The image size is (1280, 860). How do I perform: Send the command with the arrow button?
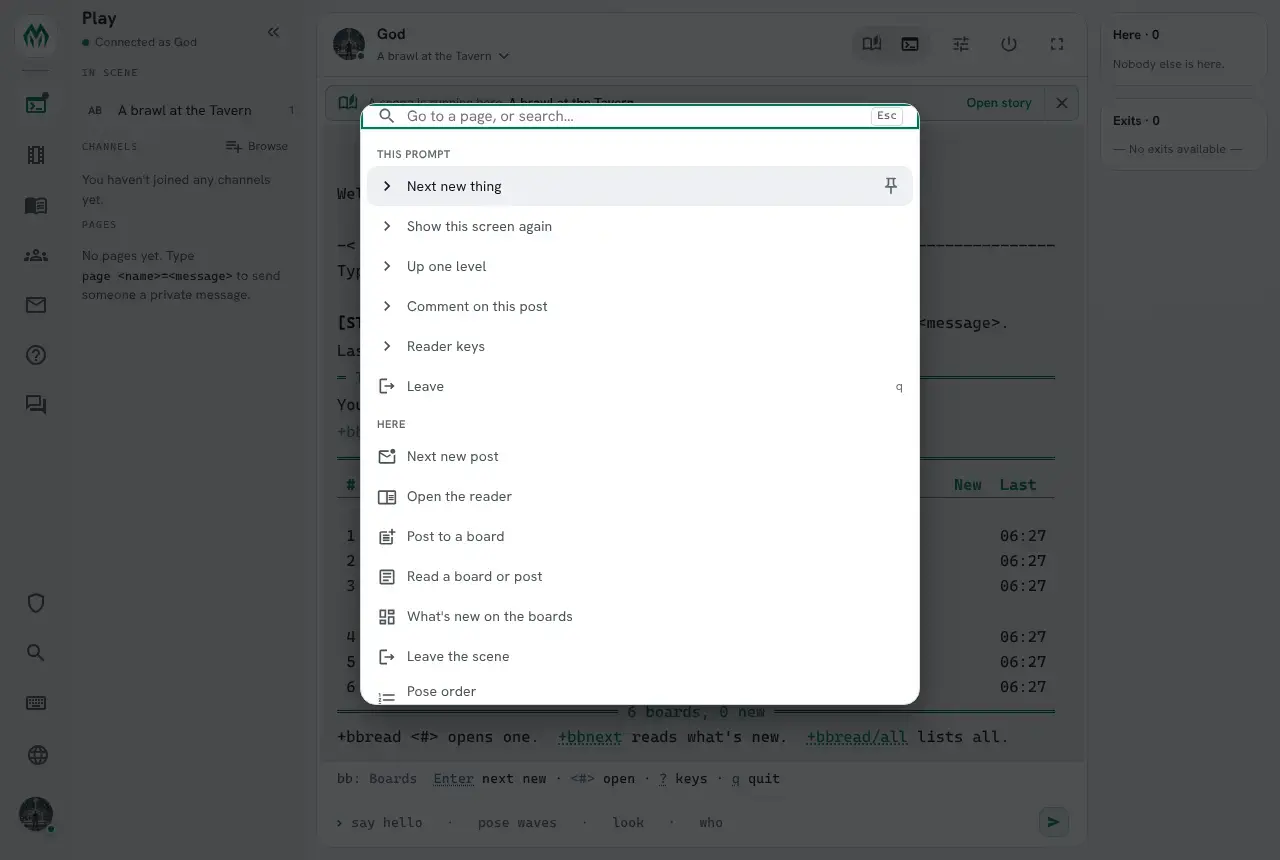[1053, 822]
